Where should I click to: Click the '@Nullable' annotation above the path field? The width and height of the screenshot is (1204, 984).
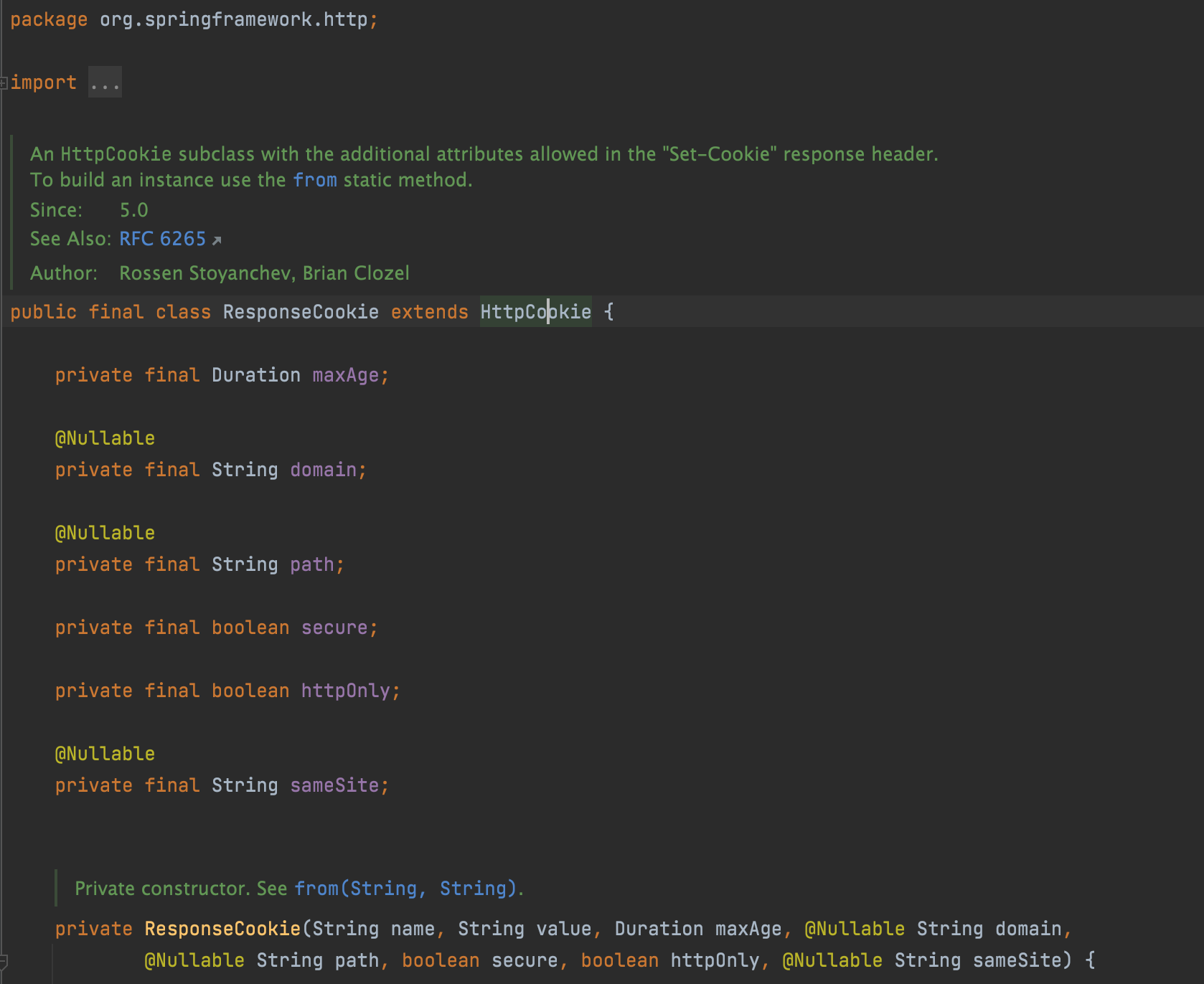tap(105, 533)
